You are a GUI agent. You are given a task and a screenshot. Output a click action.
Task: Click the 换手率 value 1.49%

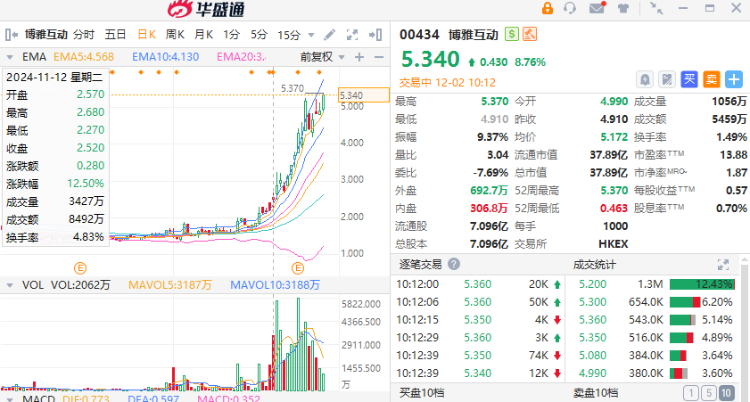[x=732, y=137]
